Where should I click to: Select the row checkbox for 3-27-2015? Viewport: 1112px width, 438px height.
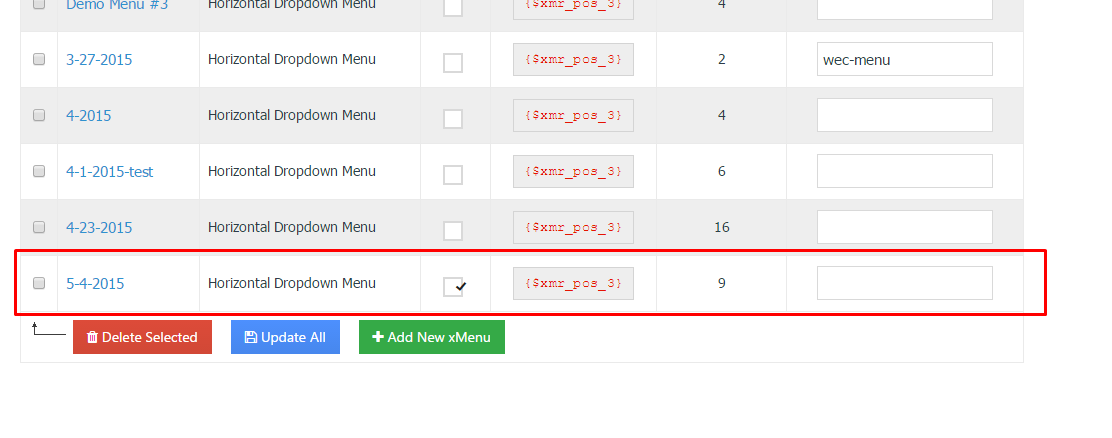[x=39, y=59]
